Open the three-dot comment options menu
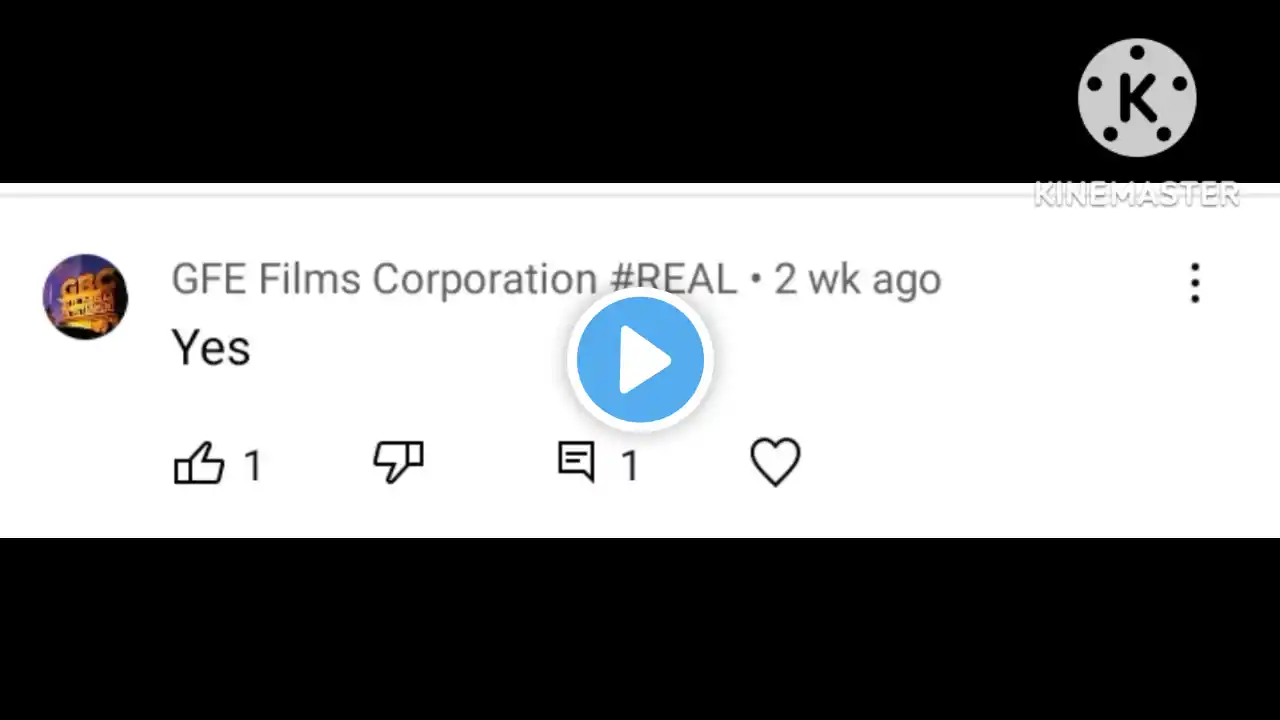 click(x=1195, y=283)
